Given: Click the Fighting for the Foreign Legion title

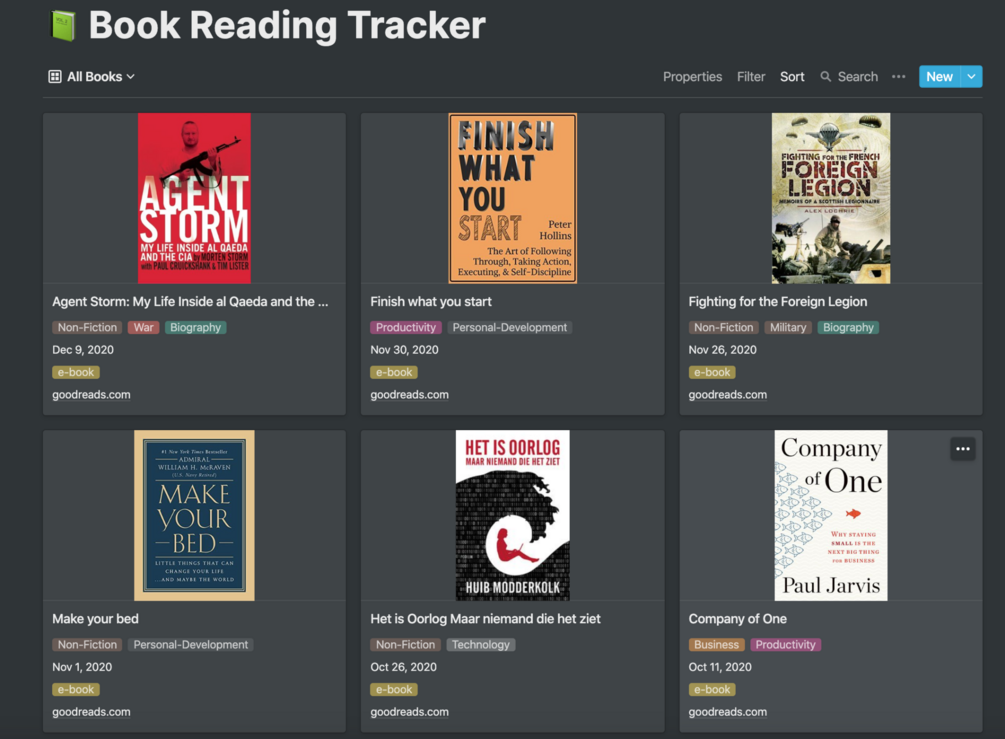Looking at the screenshot, I should point(777,301).
